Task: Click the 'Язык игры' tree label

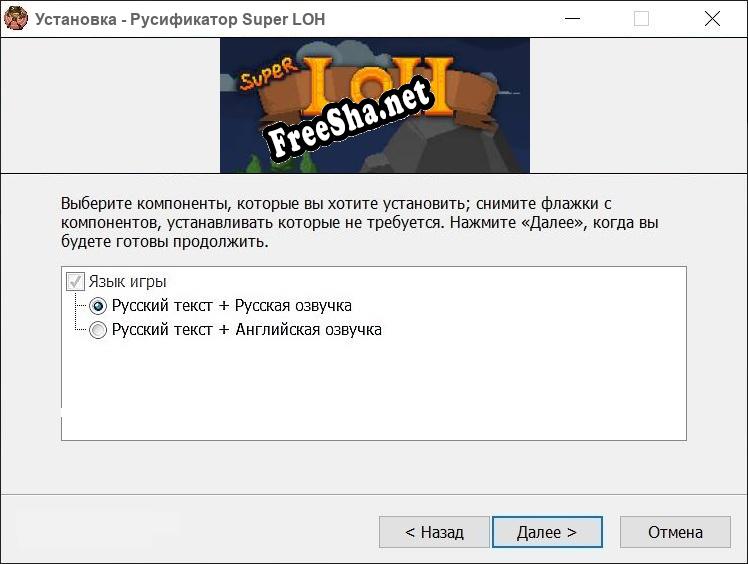Action: pos(127,282)
